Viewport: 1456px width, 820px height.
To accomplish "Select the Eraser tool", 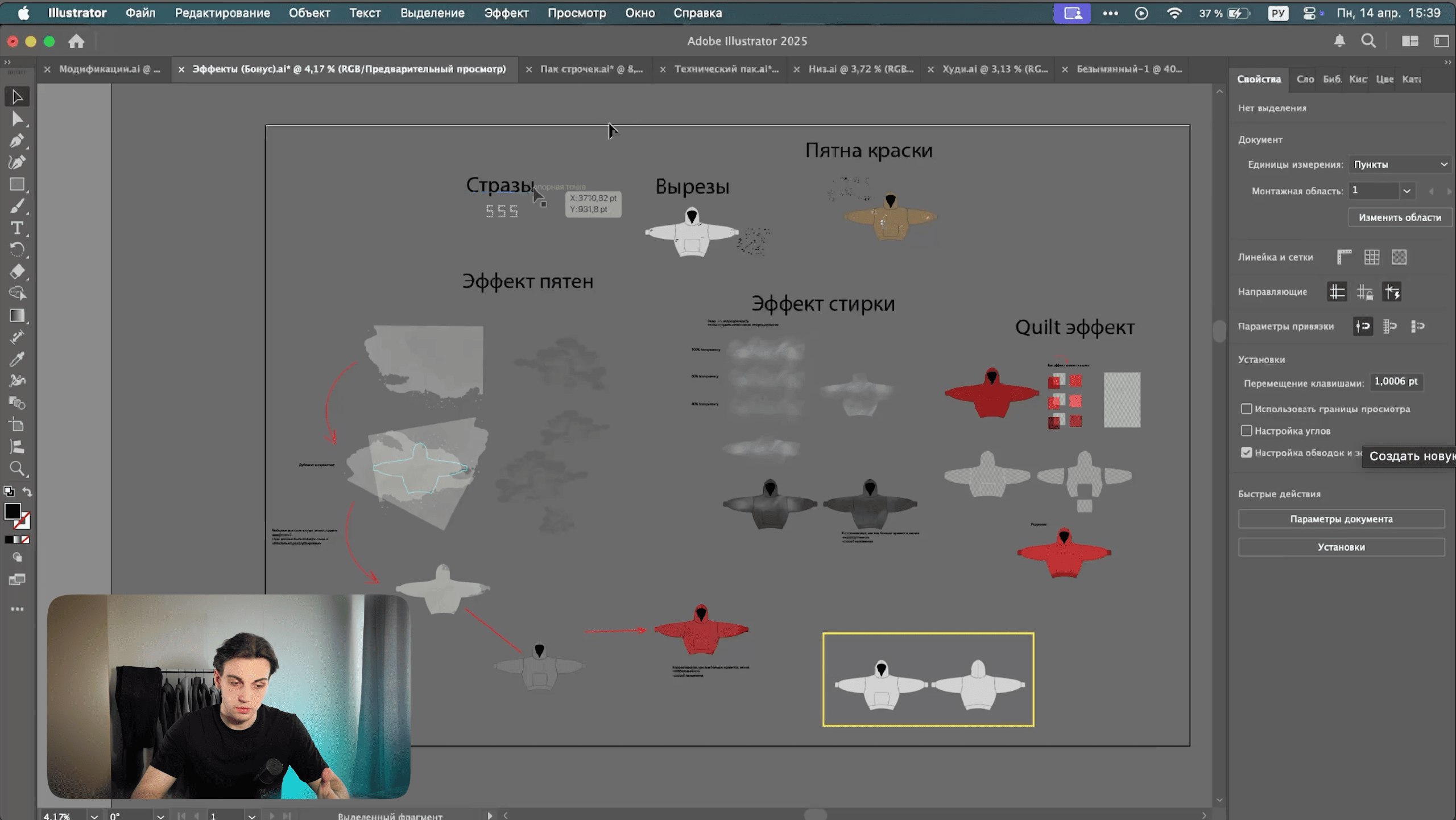I will (x=17, y=271).
